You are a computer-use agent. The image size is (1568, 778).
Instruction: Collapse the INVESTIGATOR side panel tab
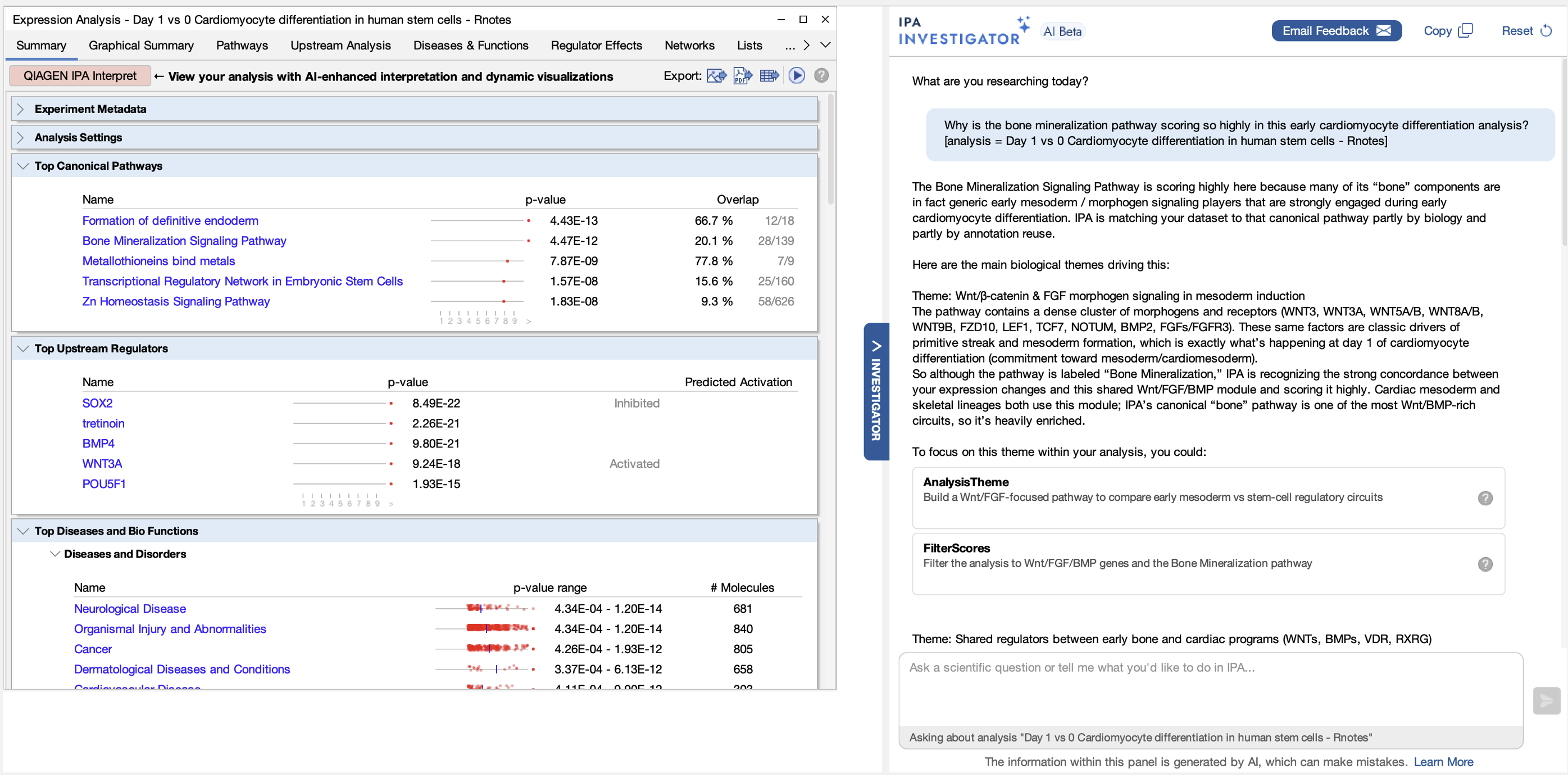pyautogui.click(x=876, y=392)
